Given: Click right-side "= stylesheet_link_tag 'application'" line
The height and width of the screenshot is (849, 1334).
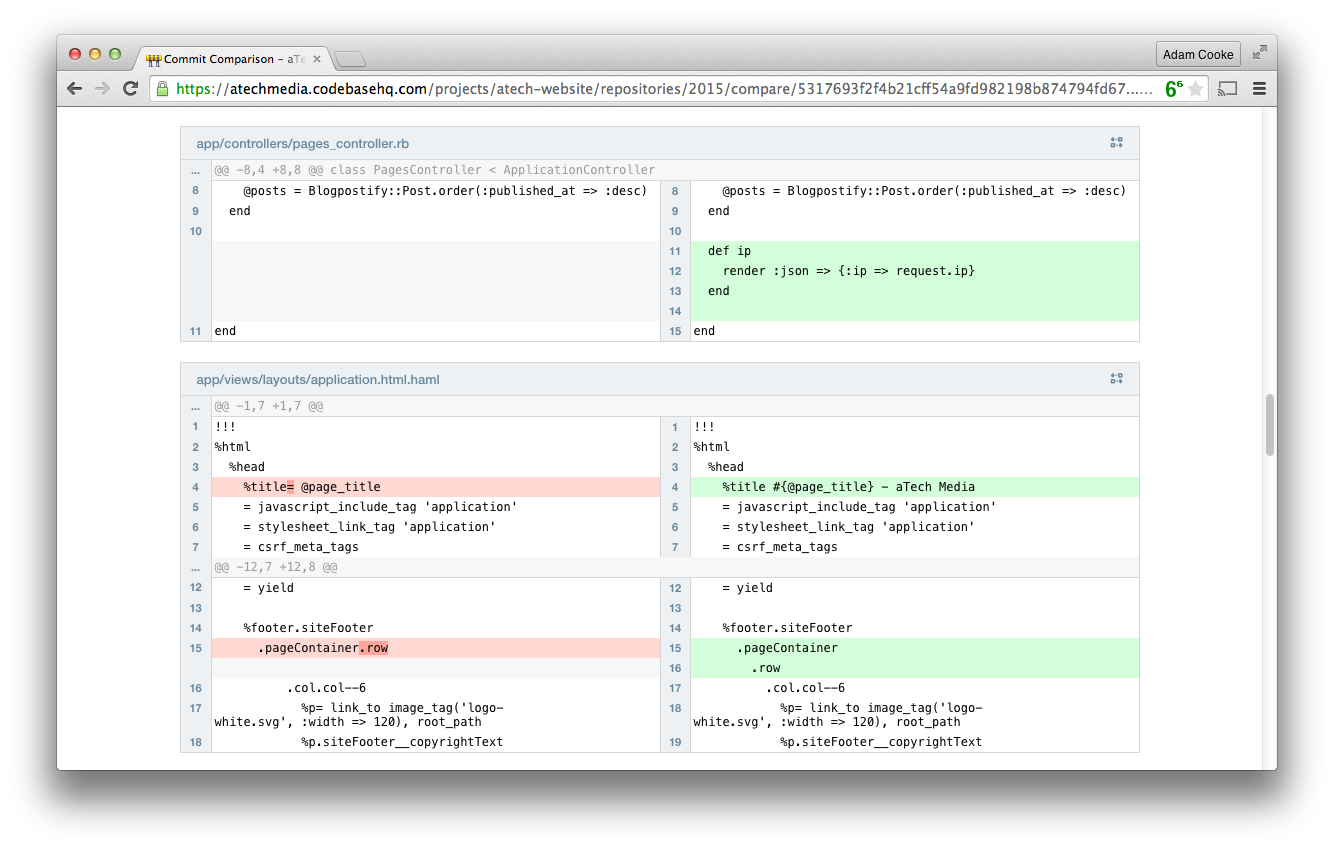Looking at the screenshot, I should pos(914,527).
